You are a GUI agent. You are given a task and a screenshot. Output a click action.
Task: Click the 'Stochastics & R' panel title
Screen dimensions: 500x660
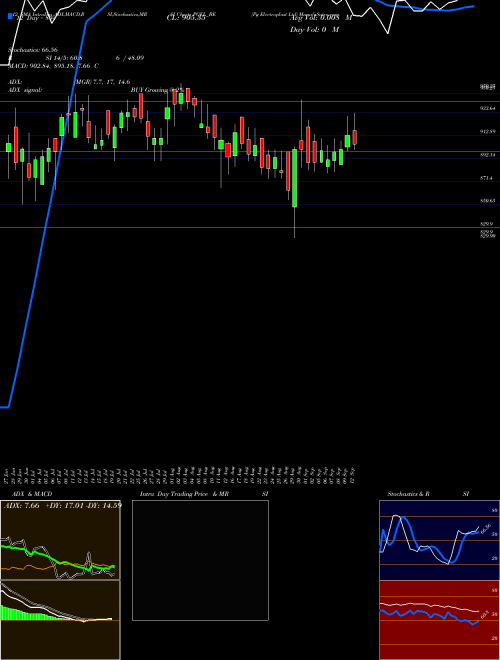point(409,494)
